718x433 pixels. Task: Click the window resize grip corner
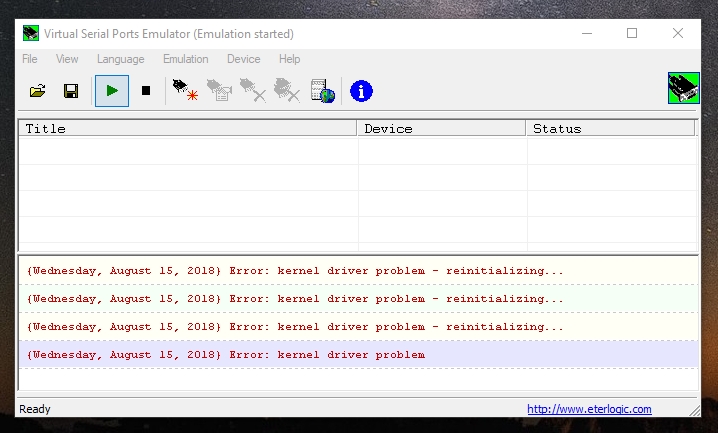point(695,411)
